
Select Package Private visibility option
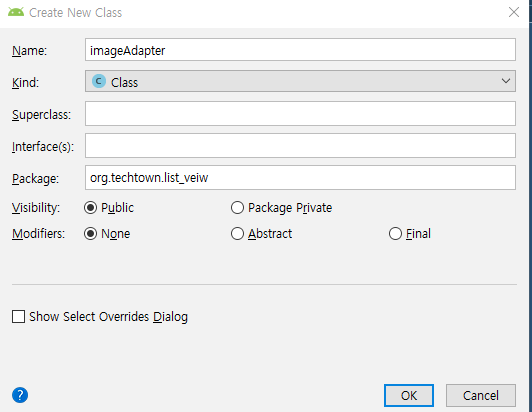pos(237,207)
